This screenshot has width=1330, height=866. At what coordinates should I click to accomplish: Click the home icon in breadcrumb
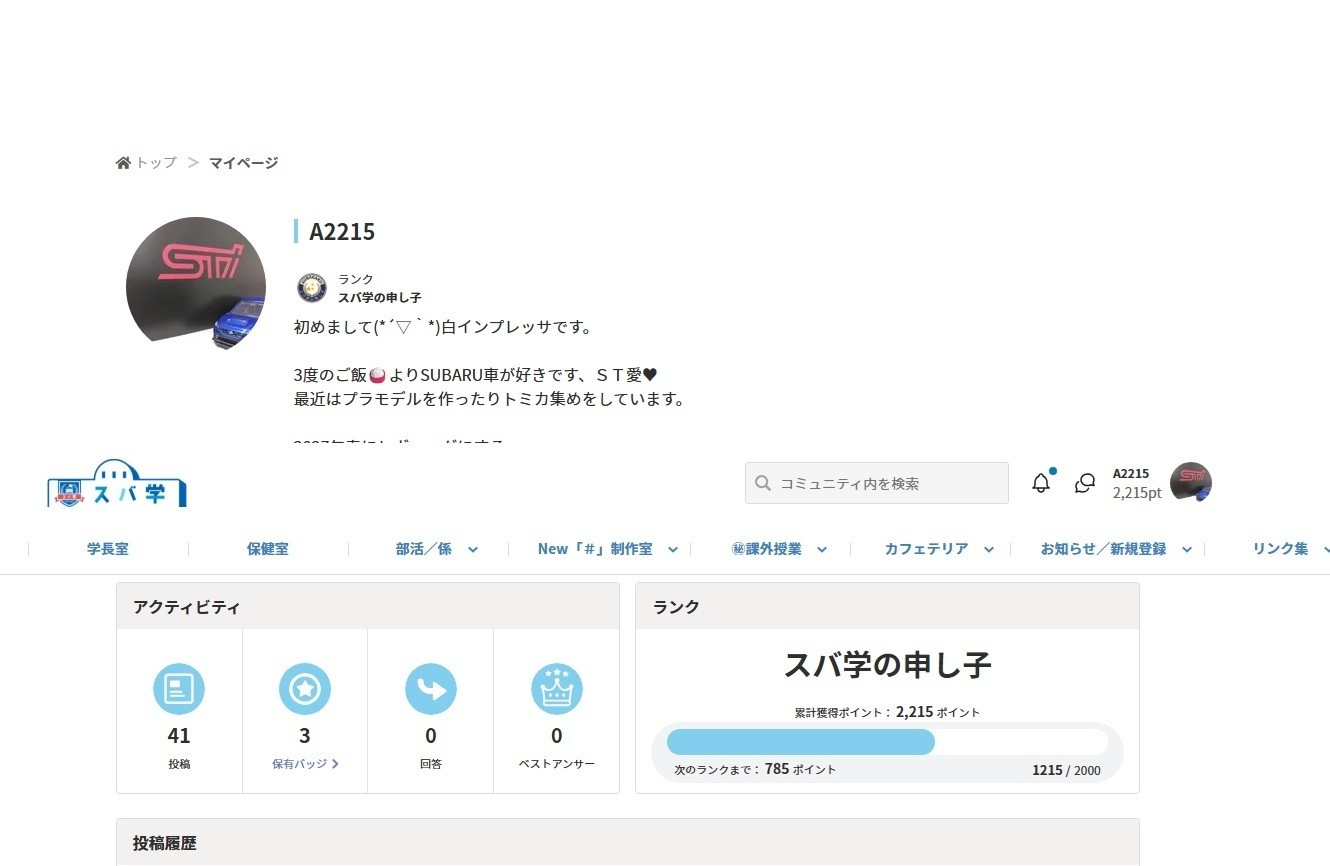click(x=123, y=163)
